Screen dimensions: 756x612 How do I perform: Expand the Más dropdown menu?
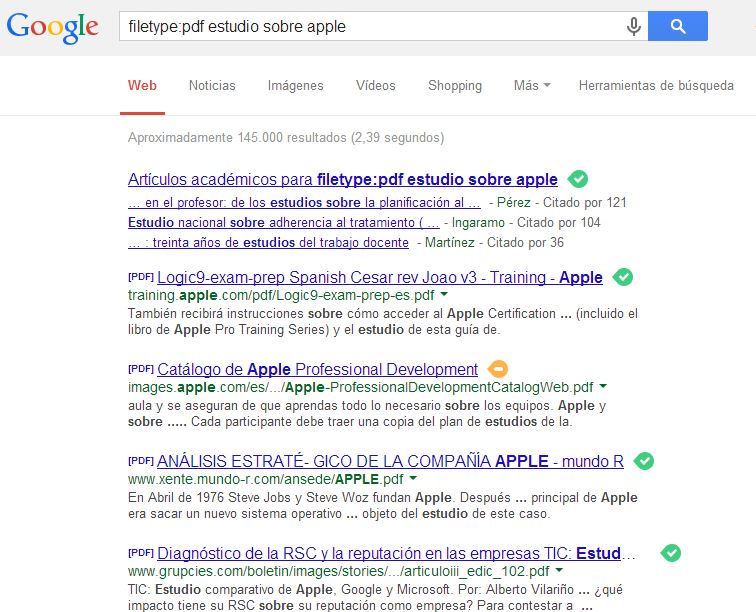532,86
